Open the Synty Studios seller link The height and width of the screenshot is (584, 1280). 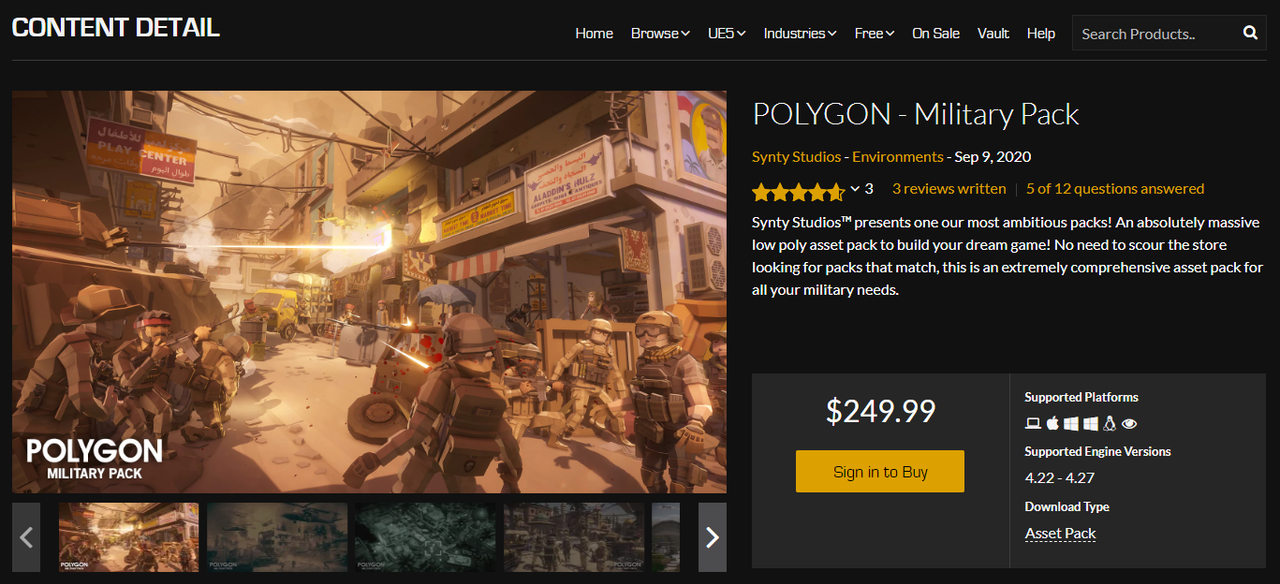pos(796,157)
